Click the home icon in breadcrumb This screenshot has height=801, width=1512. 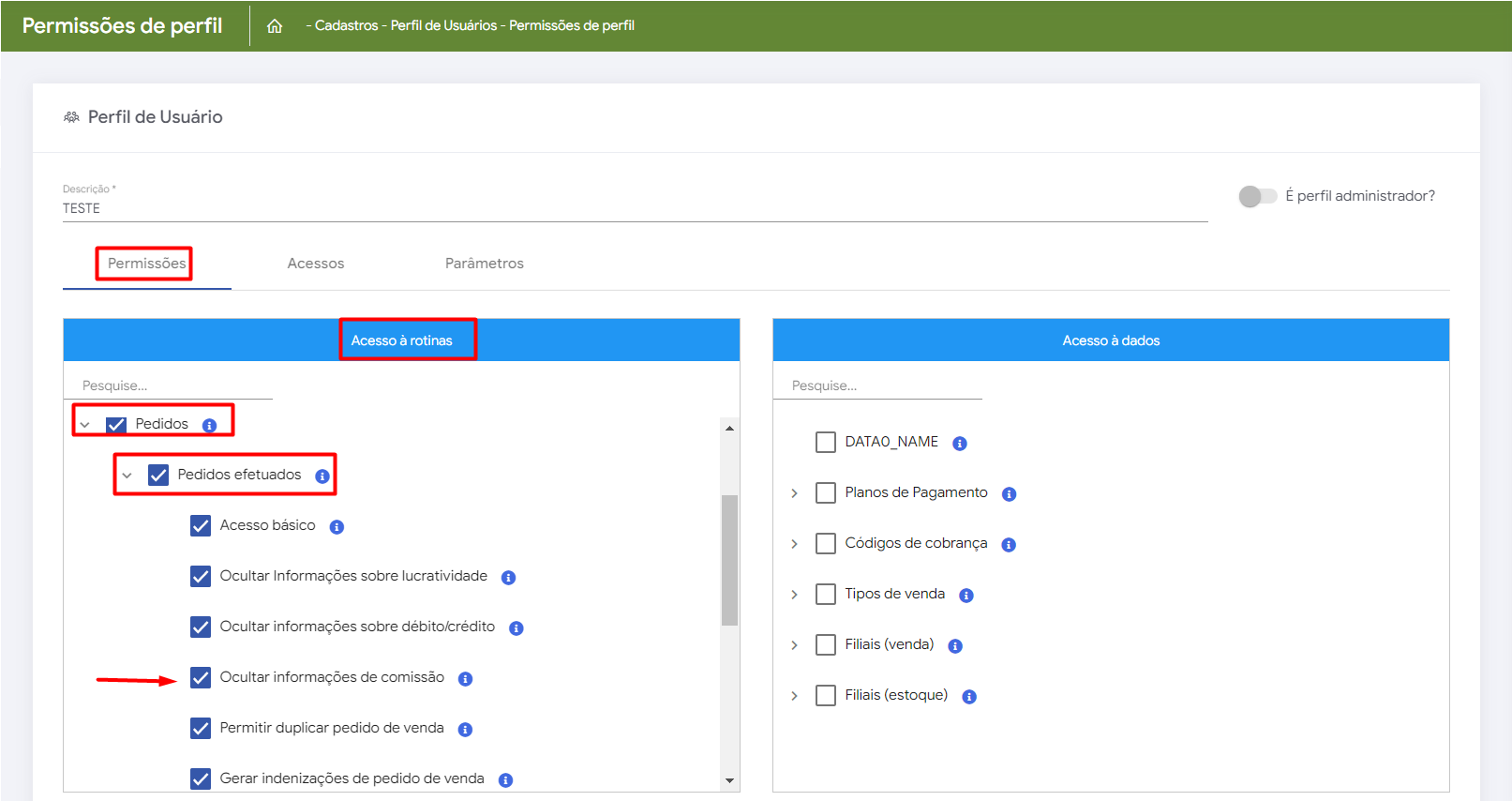click(x=275, y=26)
